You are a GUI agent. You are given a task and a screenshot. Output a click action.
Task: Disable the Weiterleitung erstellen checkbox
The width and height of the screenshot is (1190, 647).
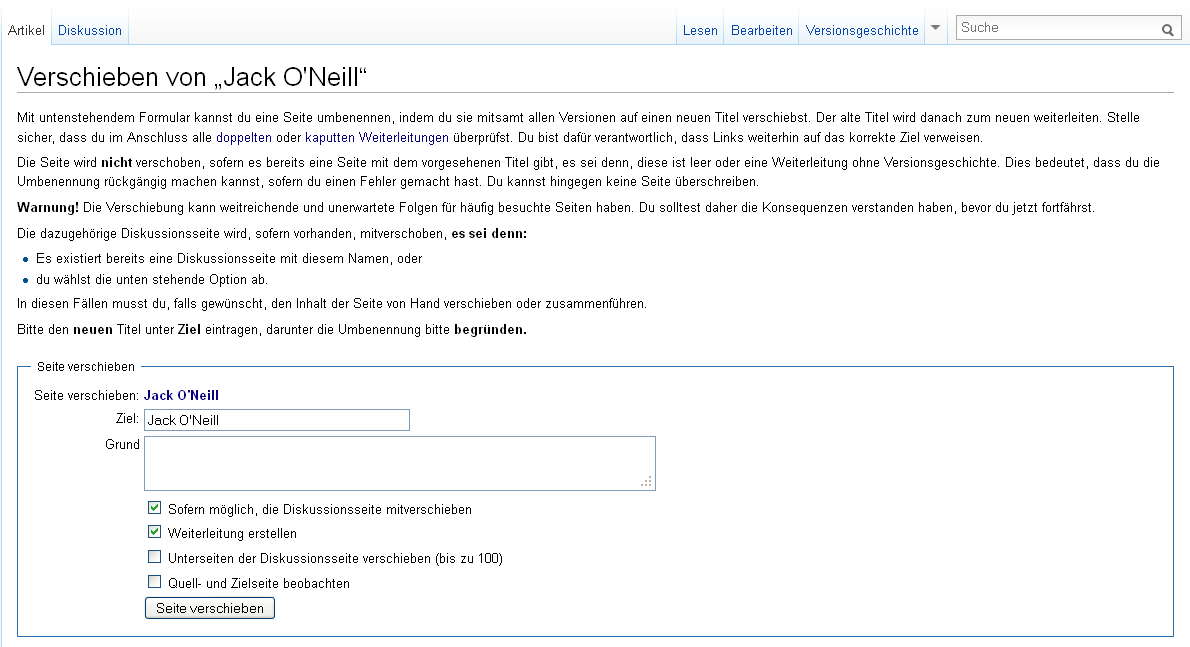point(154,532)
